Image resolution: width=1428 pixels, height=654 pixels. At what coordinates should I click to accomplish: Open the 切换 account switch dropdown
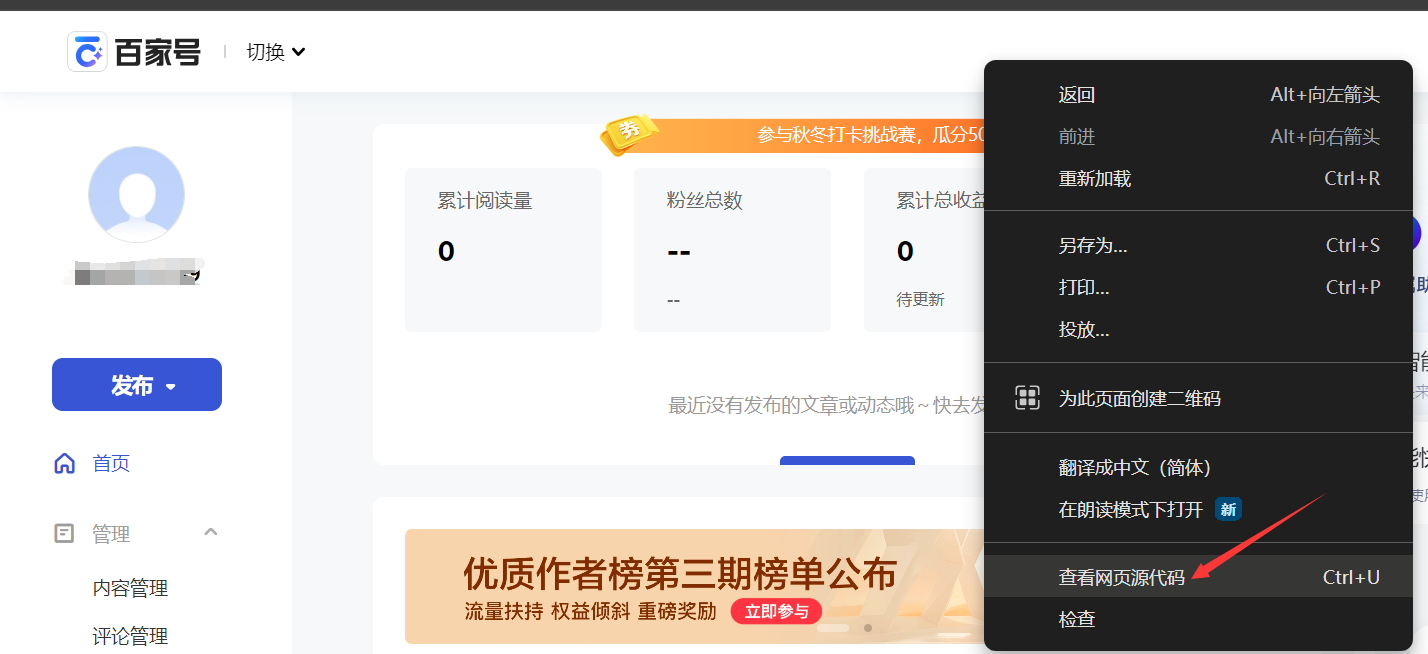click(x=276, y=52)
